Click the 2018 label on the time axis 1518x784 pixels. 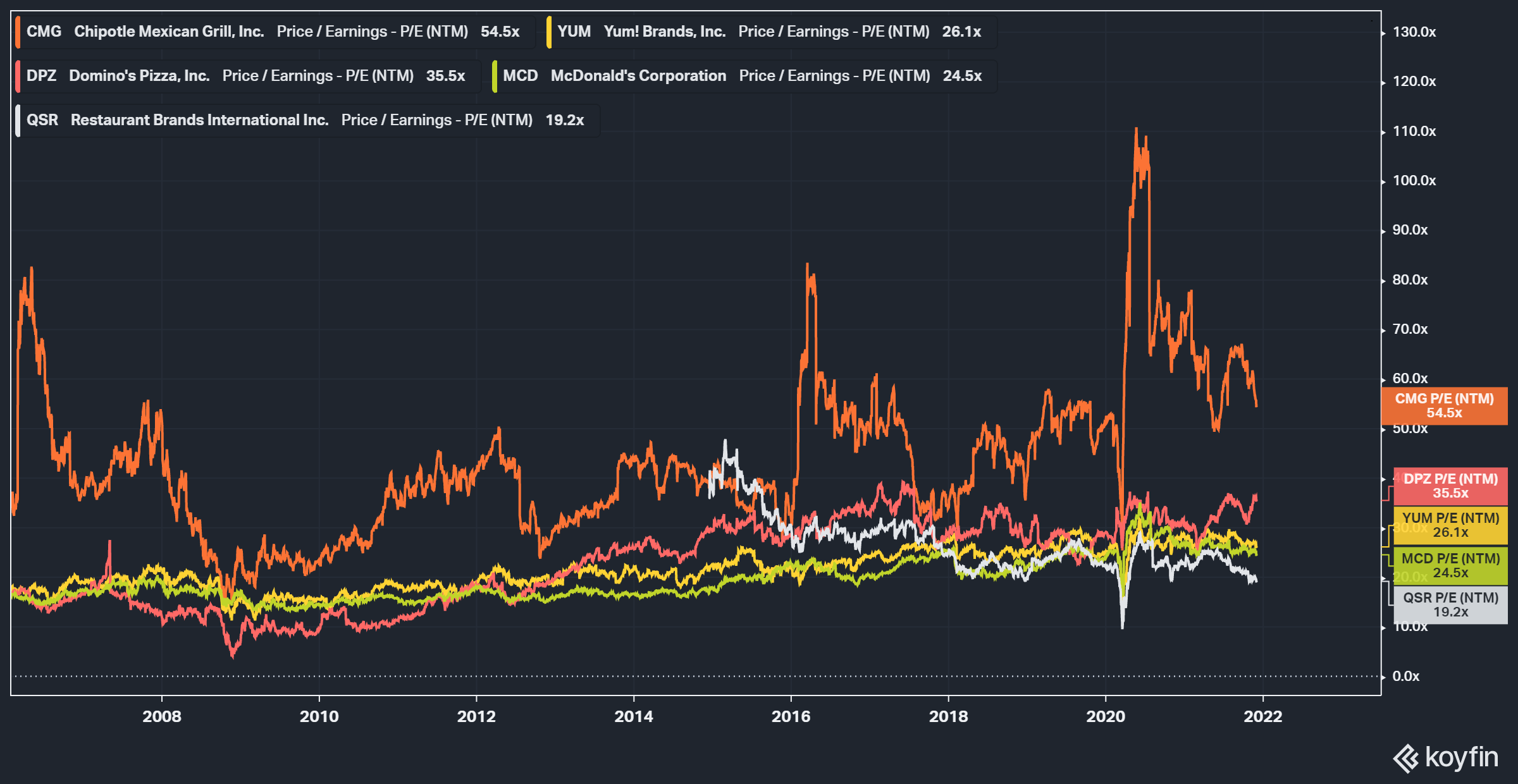point(949,716)
